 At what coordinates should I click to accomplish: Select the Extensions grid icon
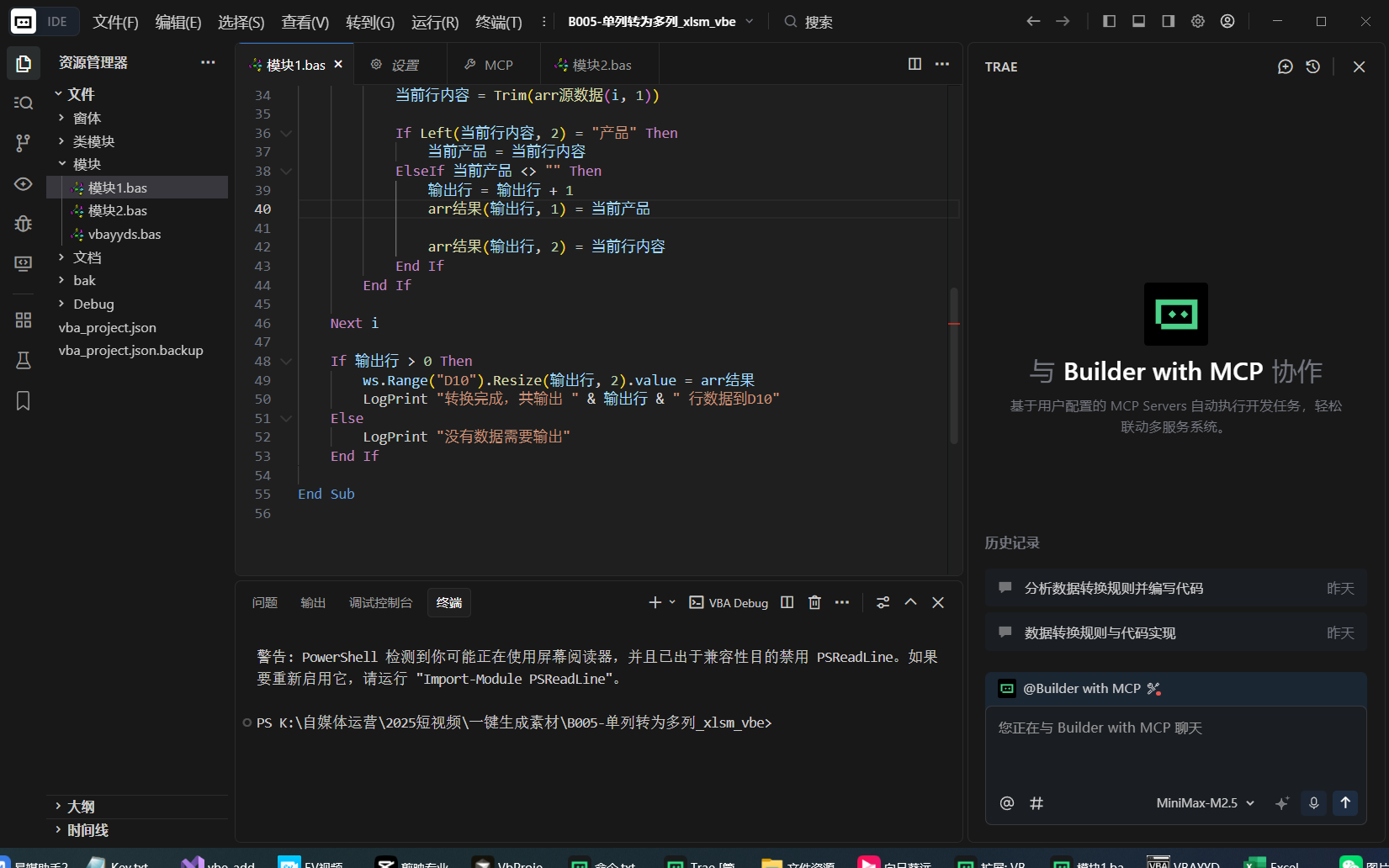point(23,320)
